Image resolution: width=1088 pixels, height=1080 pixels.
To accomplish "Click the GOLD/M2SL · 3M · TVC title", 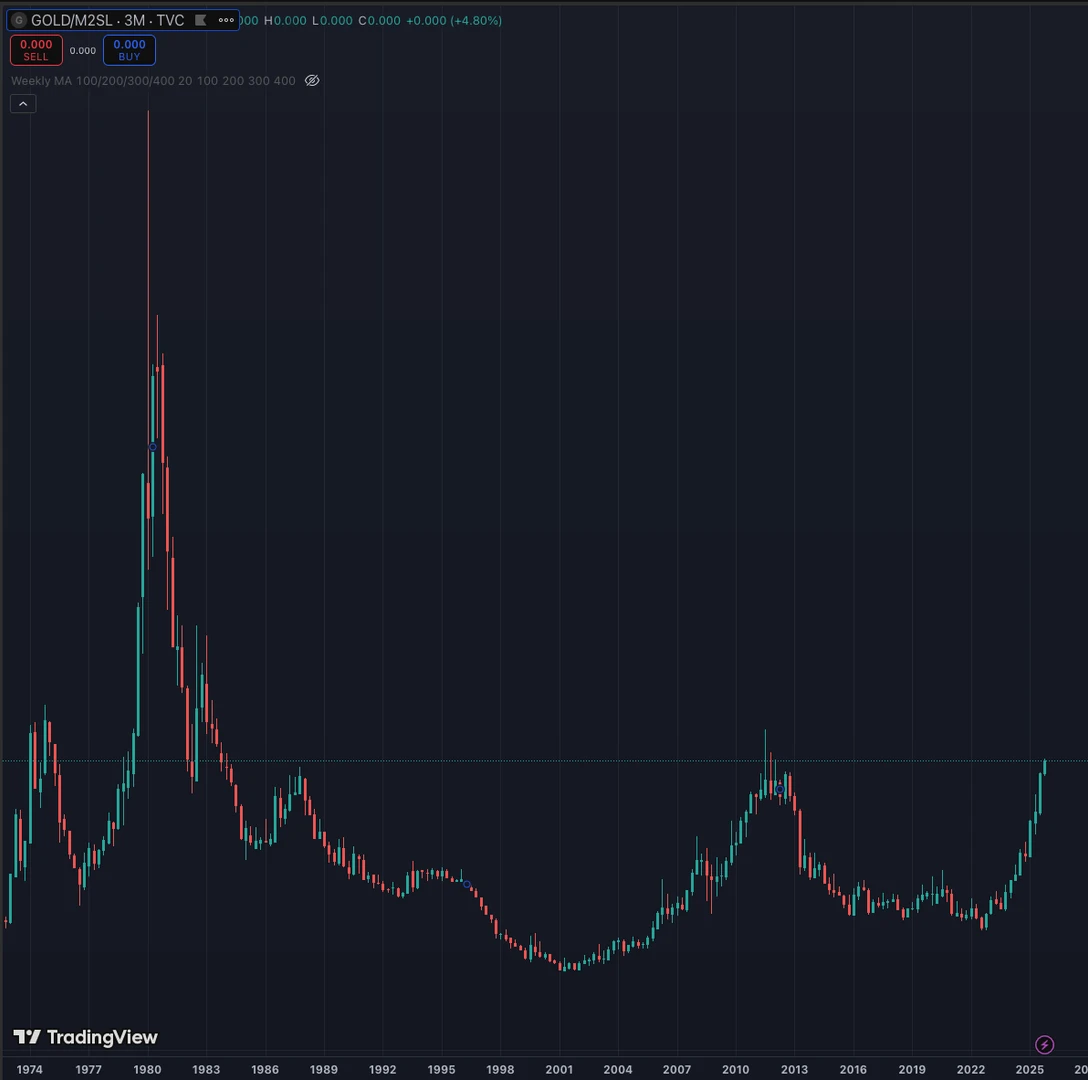I will coord(107,20).
